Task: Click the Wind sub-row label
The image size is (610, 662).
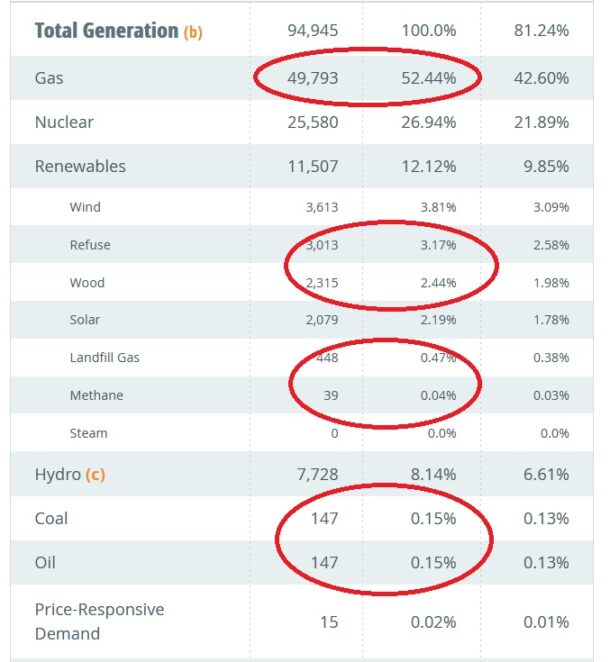Action: click(x=85, y=207)
